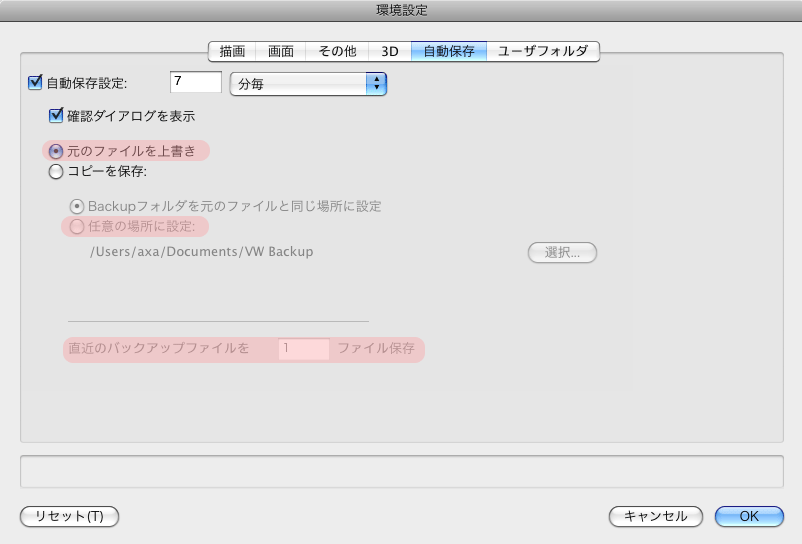
Task: Switch to the 描画 tab
Action: coord(231,51)
